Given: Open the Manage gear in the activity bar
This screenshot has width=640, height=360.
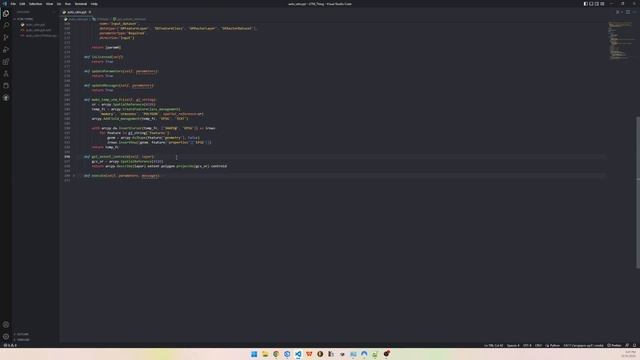Looking at the screenshot, I should coord(6,337).
